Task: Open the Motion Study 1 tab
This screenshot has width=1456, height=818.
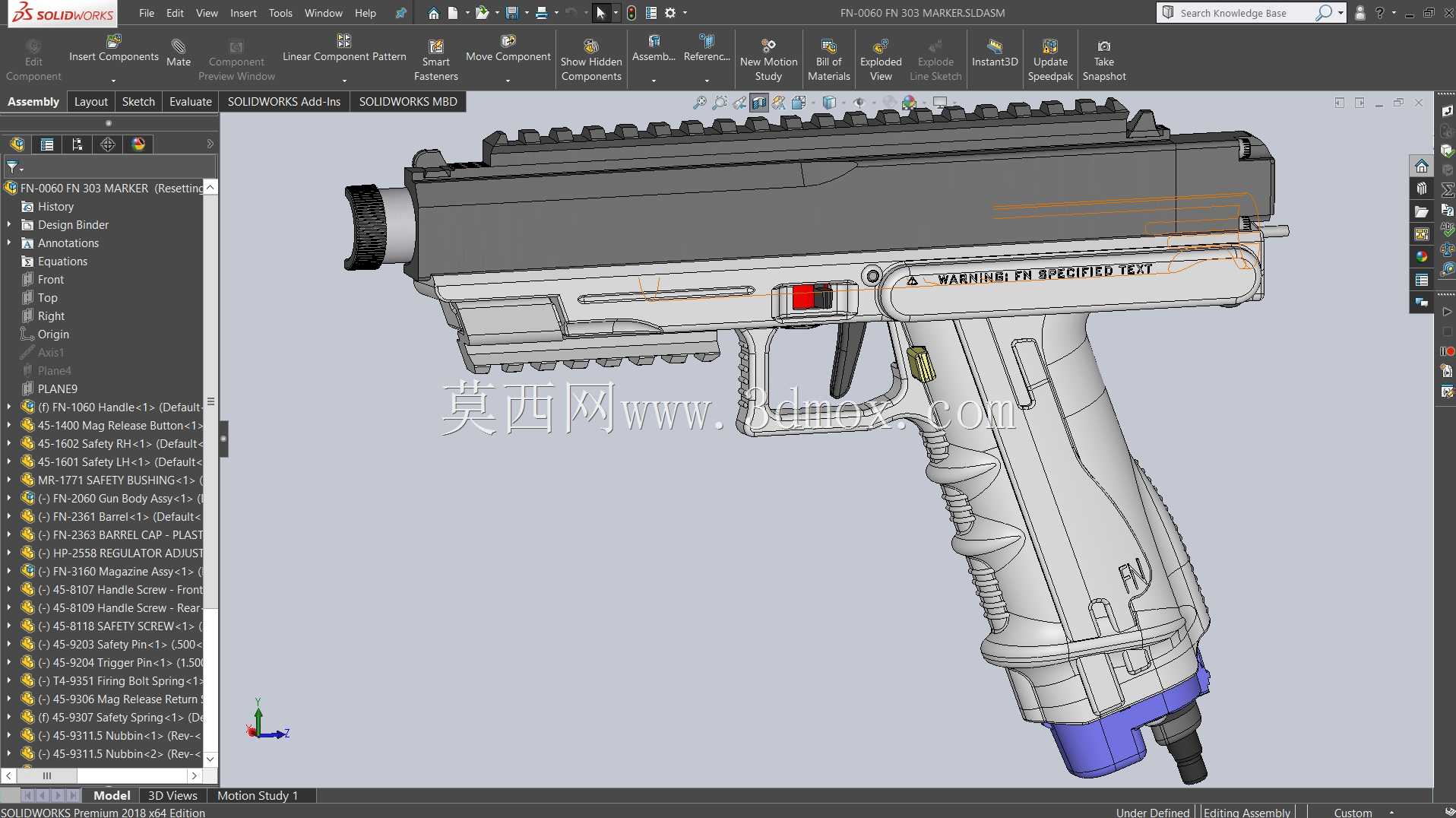Action: tap(258, 796)
